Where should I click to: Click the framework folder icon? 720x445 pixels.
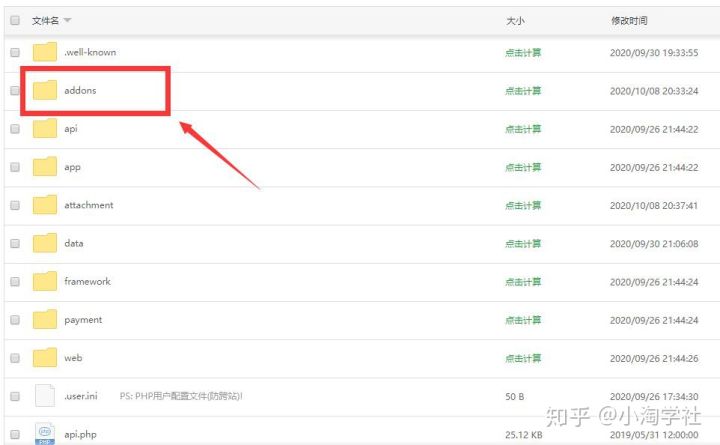[x=45, y=281]
